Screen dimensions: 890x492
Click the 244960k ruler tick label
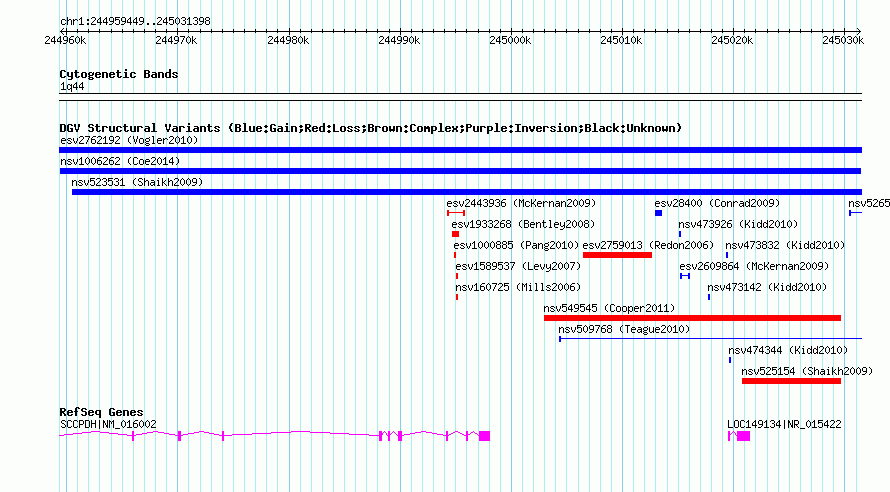65,40
